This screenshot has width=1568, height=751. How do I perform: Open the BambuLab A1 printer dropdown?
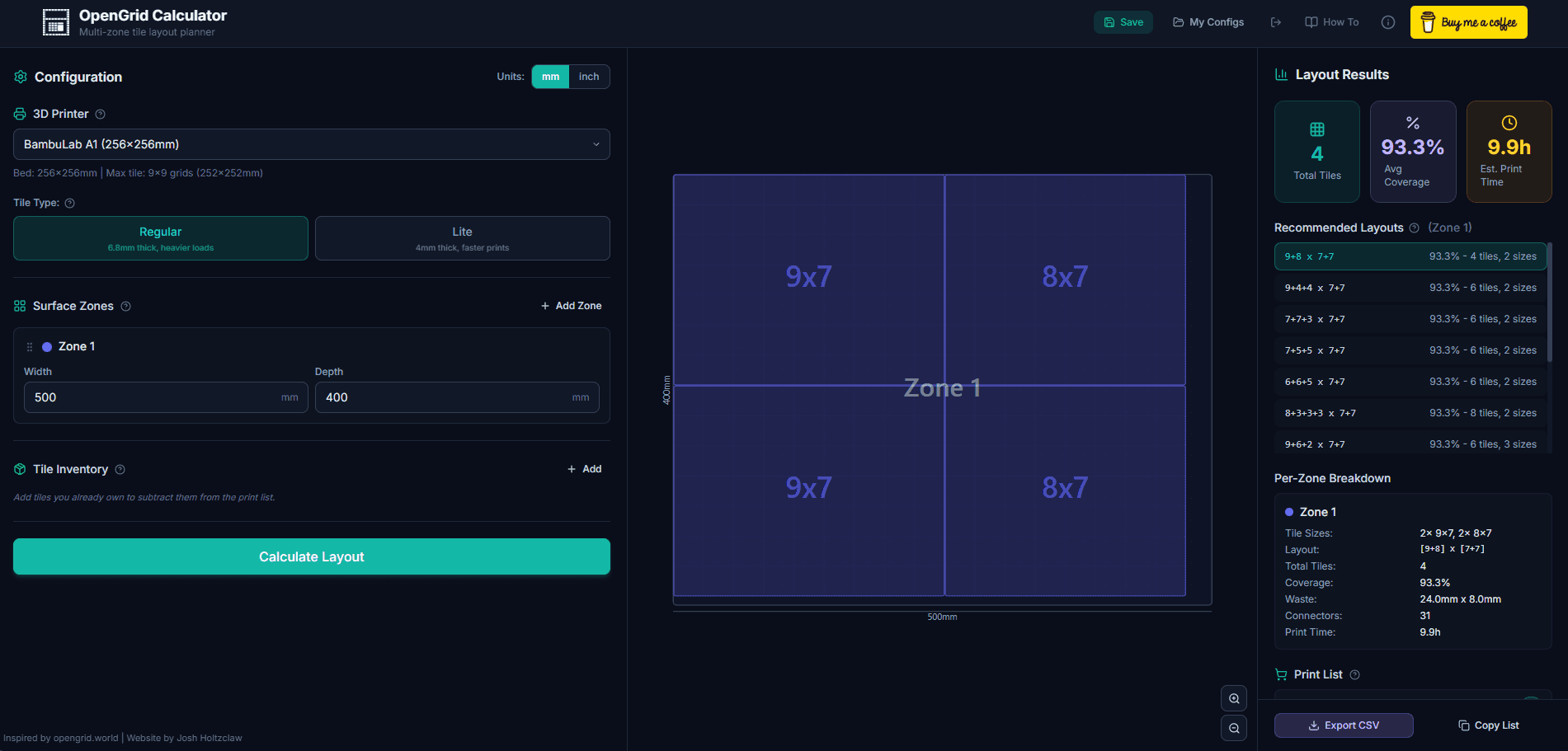click(x=312, y=143)
